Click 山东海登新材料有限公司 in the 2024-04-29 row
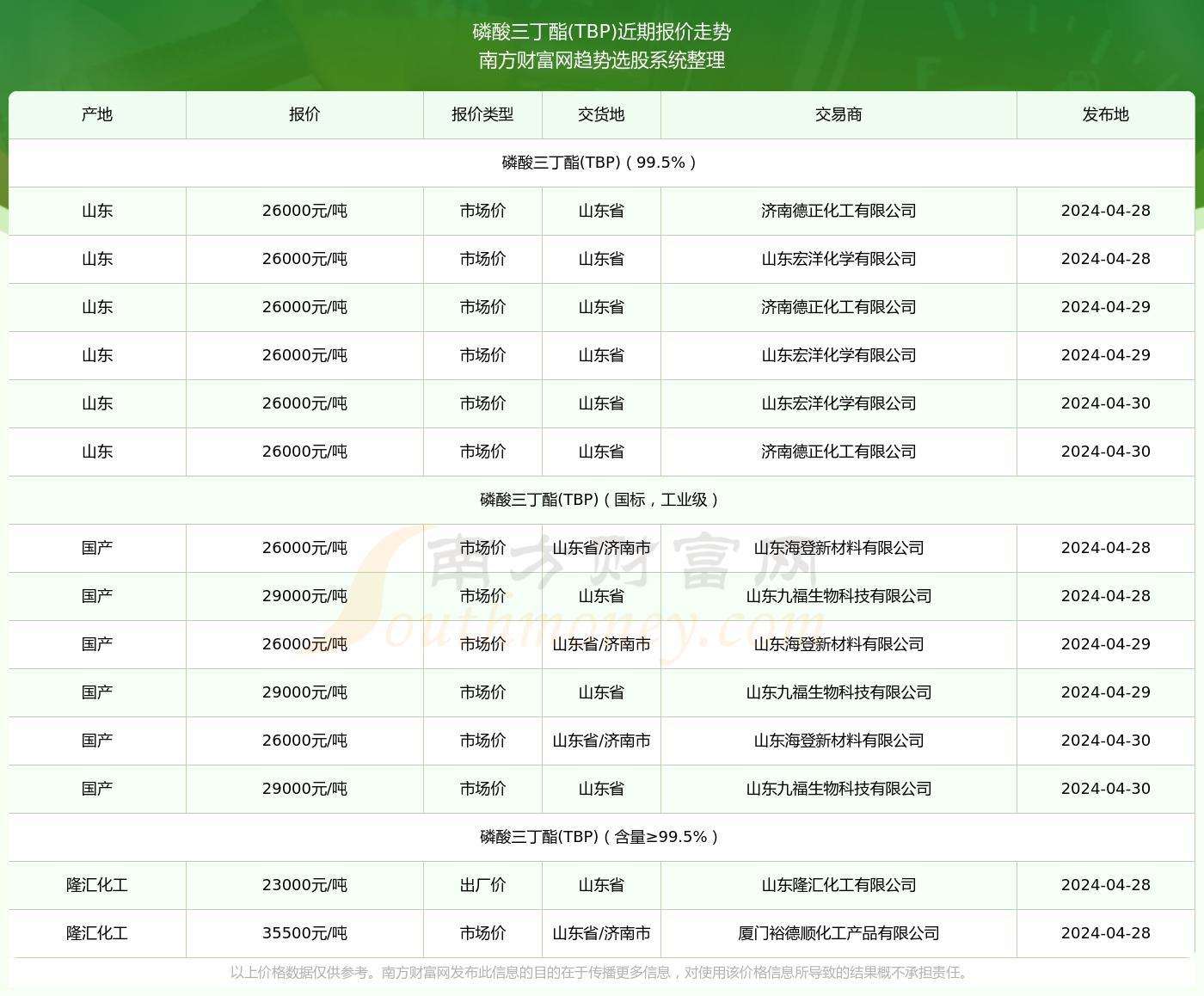Viewport: 1204px width, 996px height. point(838,644)
